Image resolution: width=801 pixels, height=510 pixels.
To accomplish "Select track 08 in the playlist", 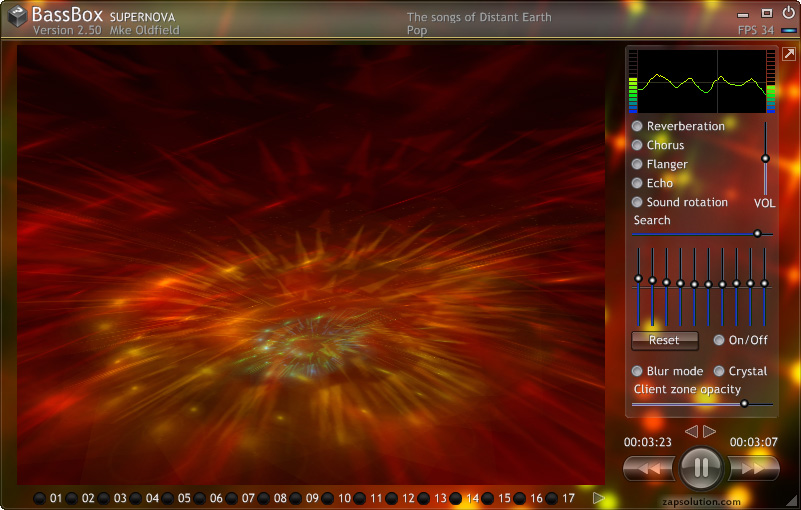I will click(264, 498).
